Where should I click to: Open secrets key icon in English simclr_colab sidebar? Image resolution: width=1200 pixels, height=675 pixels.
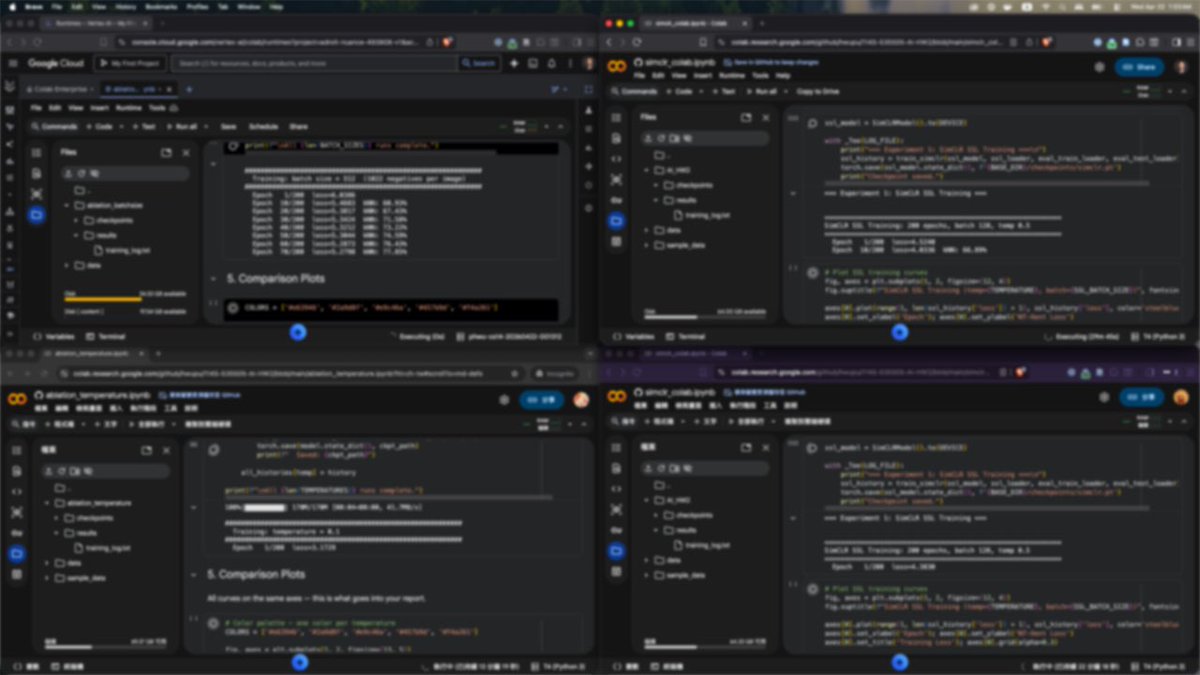(616, 200)
